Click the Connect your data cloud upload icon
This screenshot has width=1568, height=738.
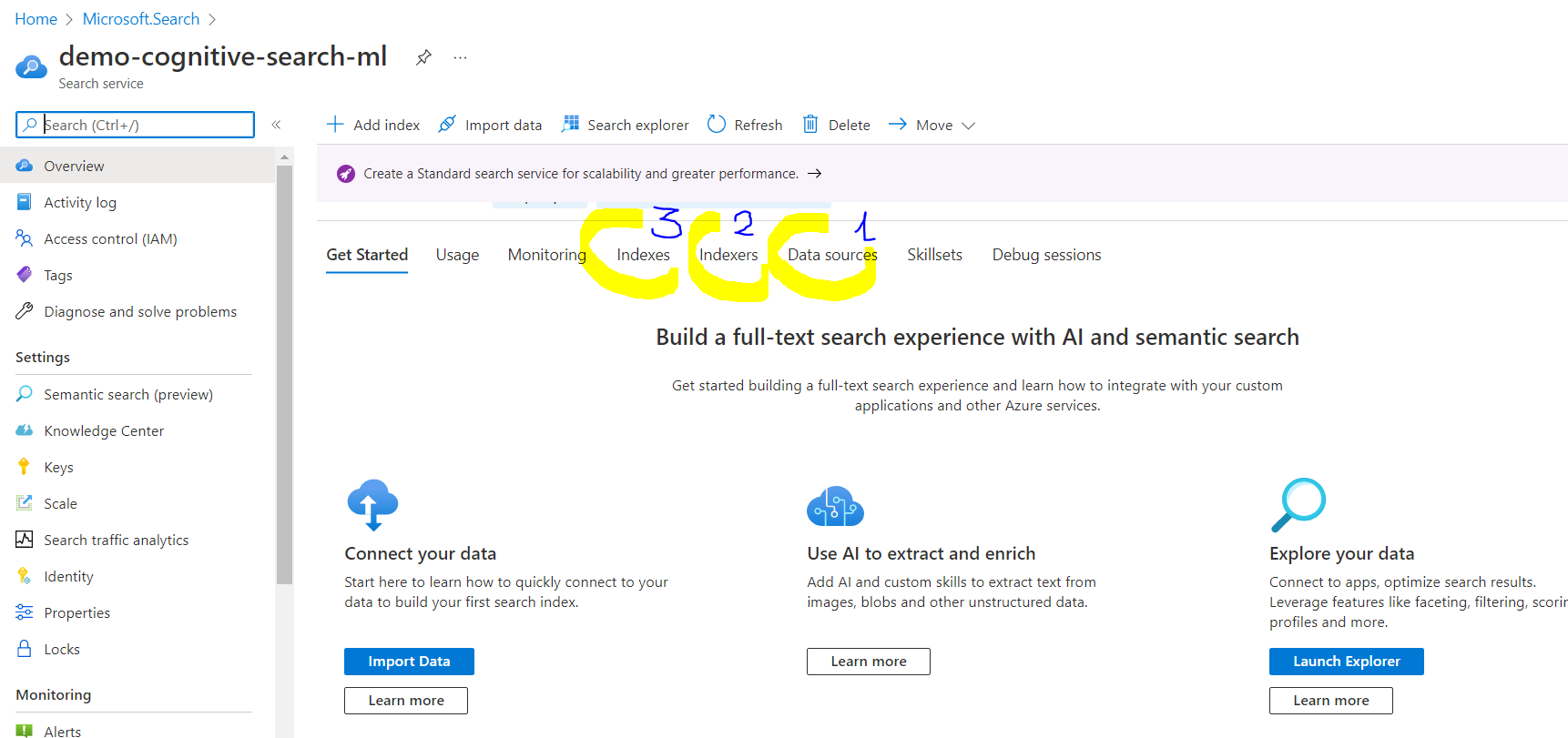click(372, 504)
